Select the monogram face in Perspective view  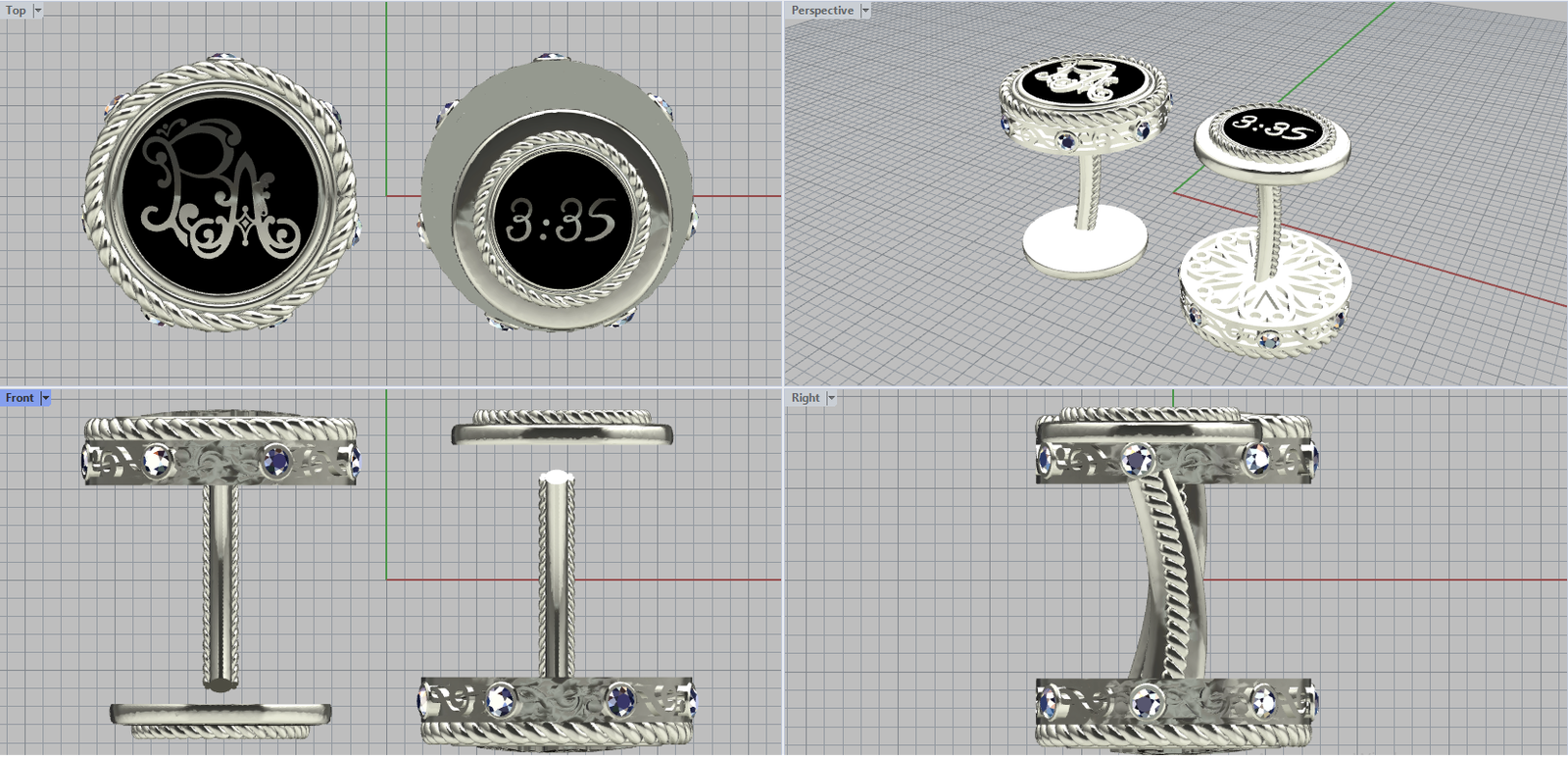click(x=1083, y=78)
